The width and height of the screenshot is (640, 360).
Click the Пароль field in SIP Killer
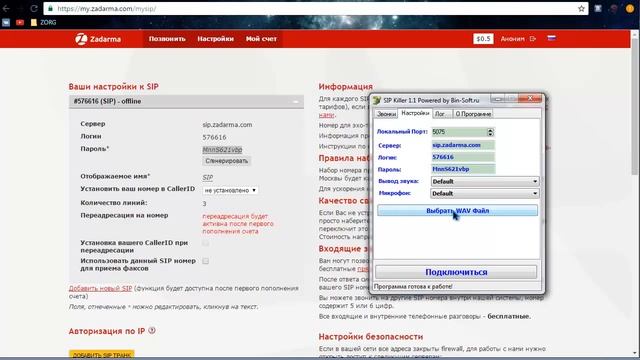click(463, 169)
